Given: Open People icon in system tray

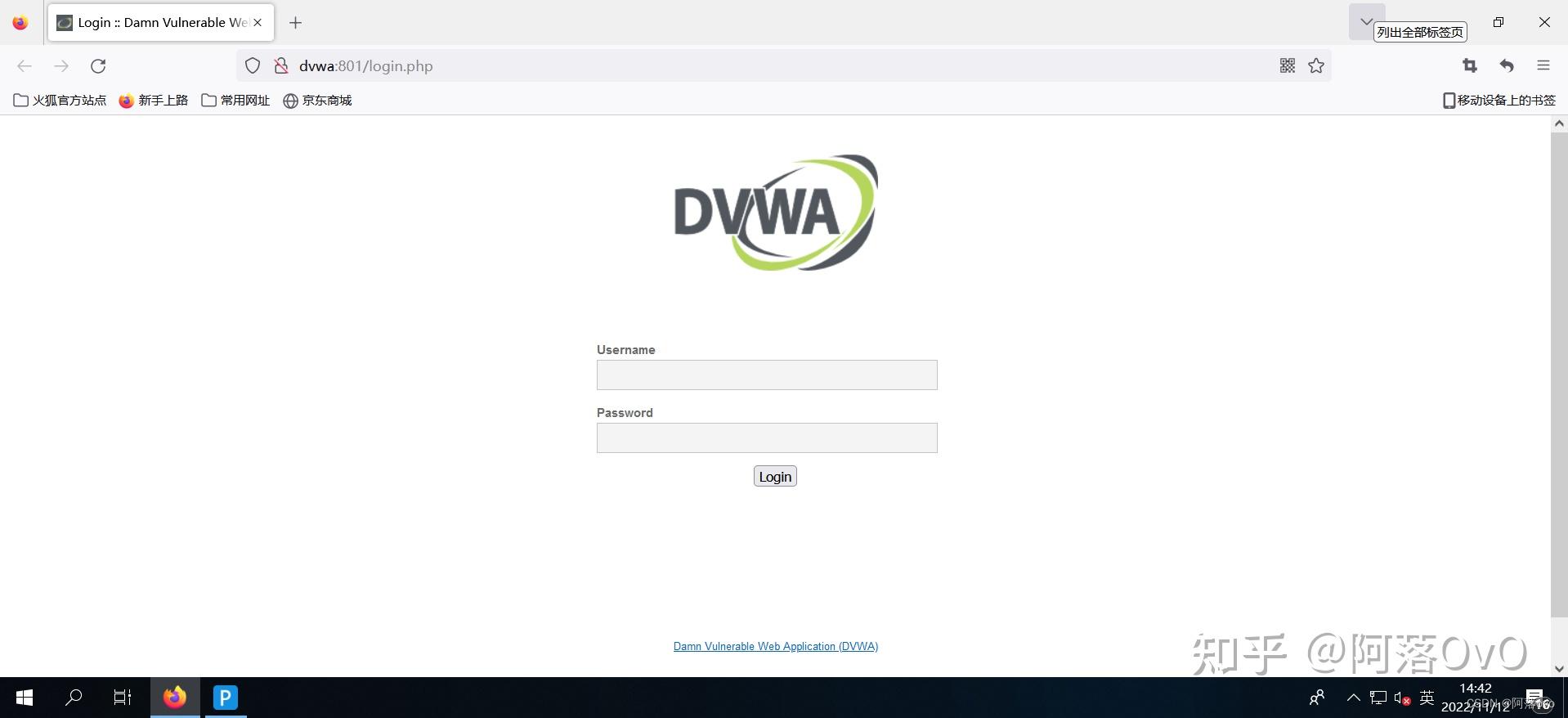Looking at the screenshot, I should [1317, 698].
